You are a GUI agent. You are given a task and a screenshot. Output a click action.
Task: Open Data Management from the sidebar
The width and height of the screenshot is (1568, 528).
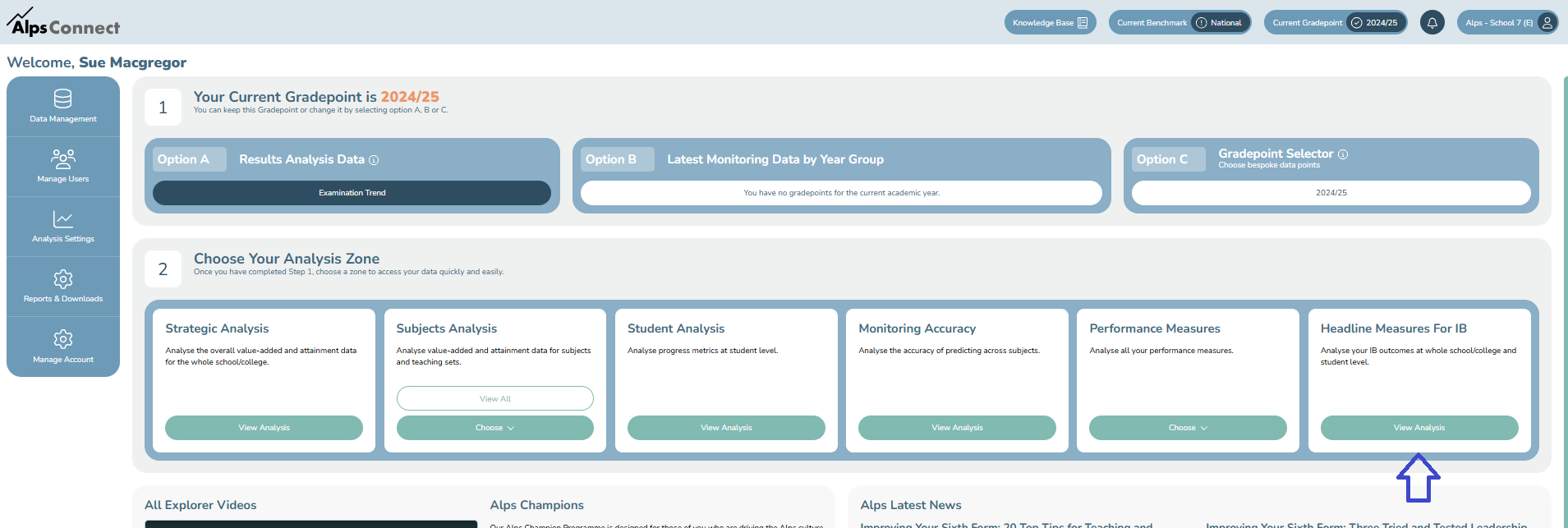click(63, 106)
